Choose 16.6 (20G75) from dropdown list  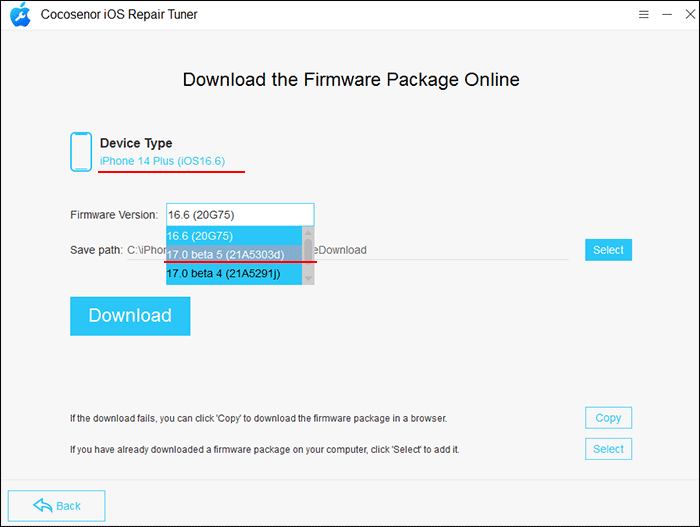coord(234,236)
